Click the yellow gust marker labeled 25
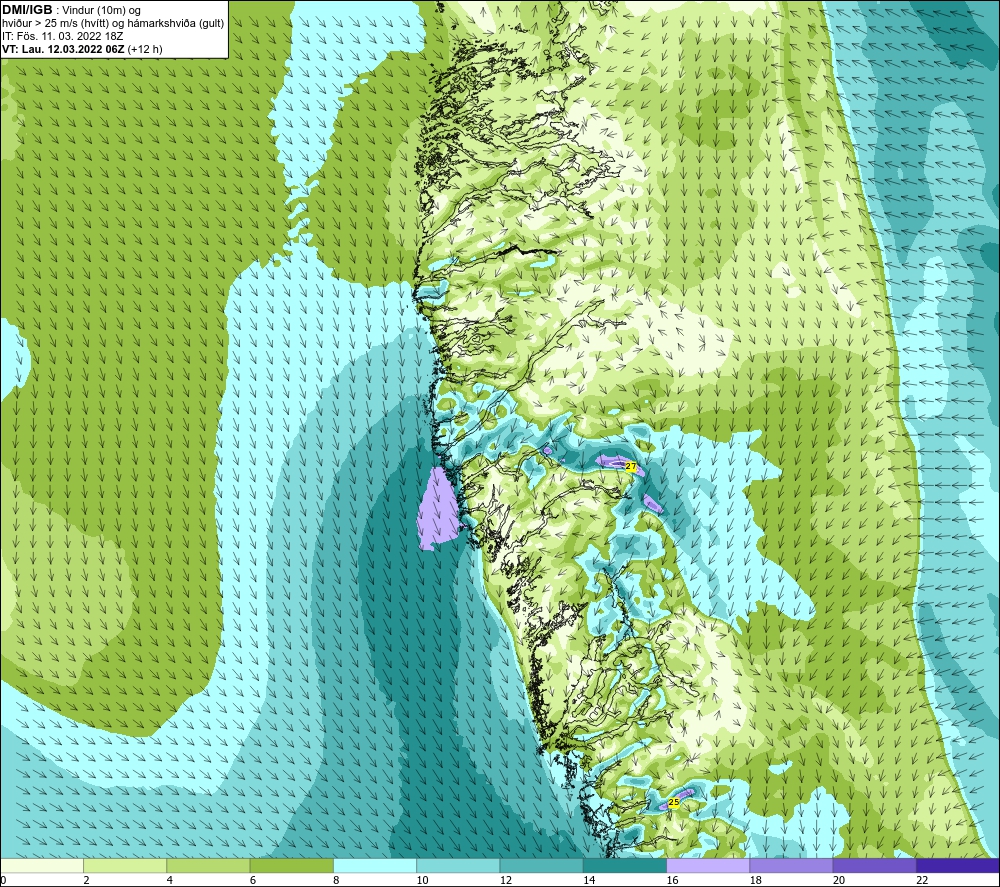 click(673, 802)
